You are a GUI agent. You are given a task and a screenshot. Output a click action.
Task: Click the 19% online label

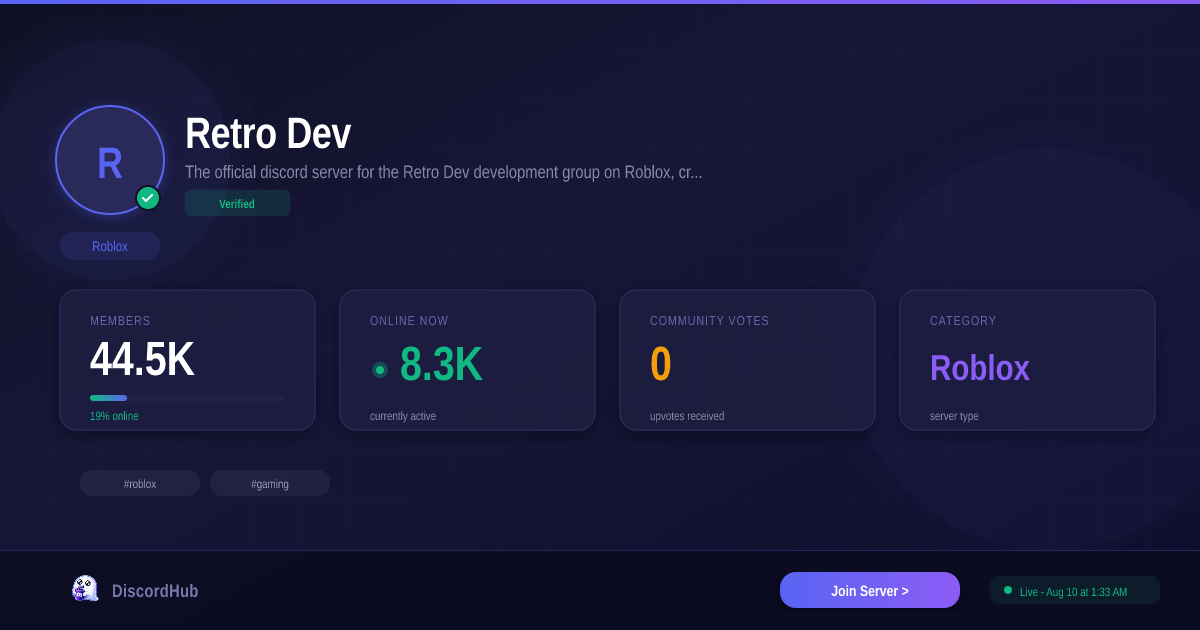click(x=114, y=416)
